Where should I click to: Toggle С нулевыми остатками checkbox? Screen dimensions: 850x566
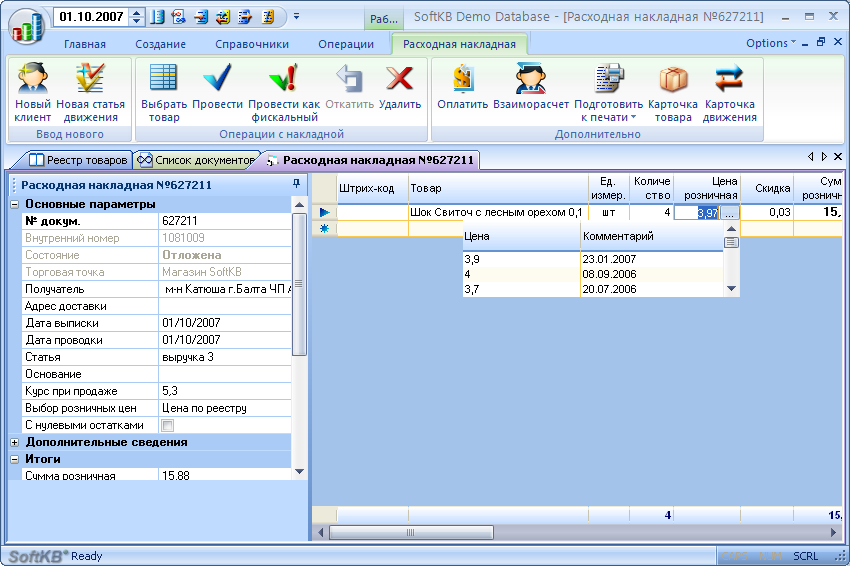point(168,426)
